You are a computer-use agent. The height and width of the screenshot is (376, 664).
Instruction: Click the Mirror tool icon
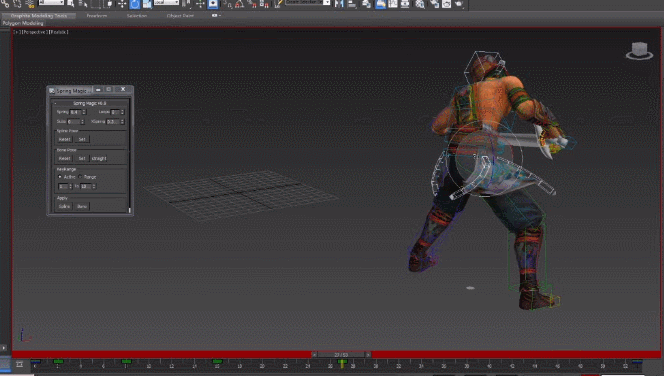(x=339, y=4)
